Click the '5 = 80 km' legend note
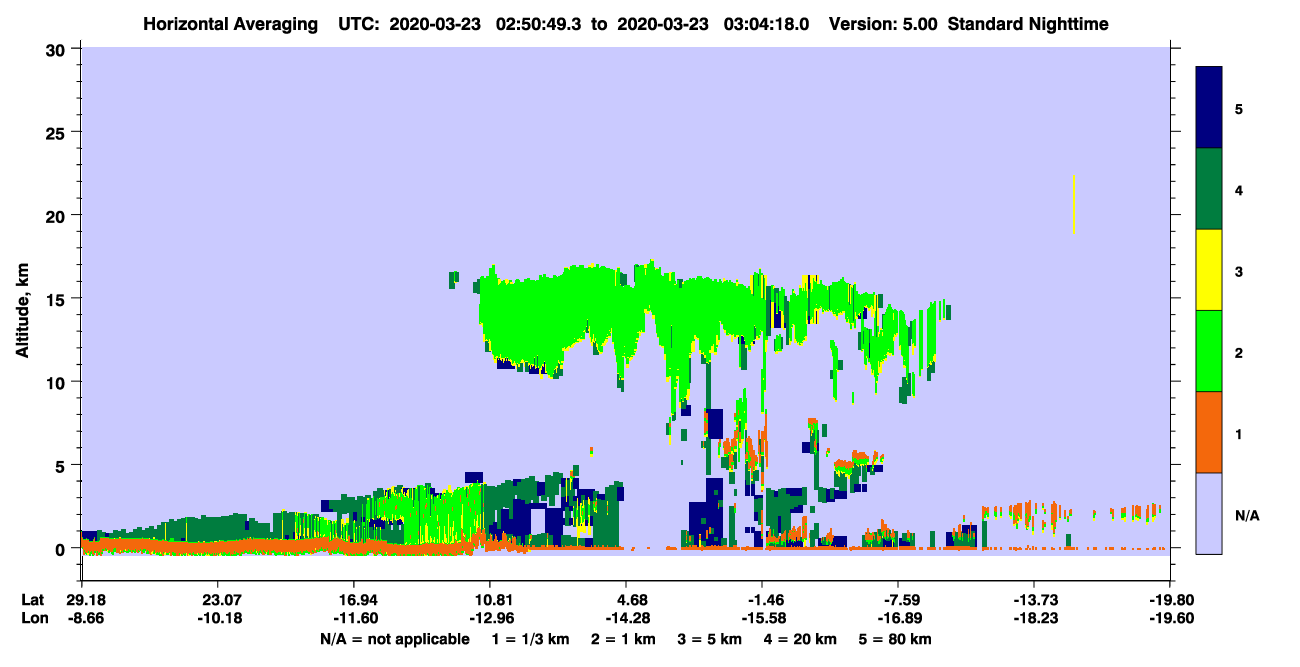This screenshot has width=1300, height=667. point(895,639)
